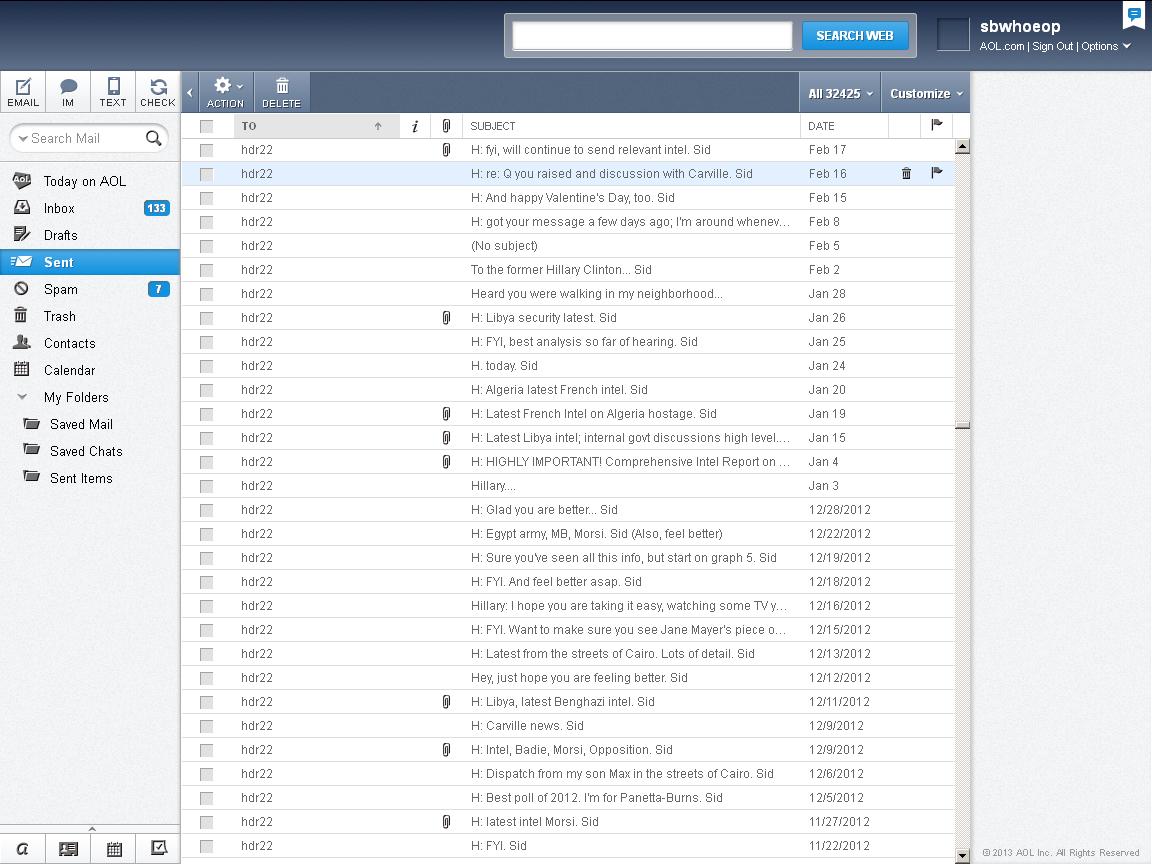Click the TEXT phone icon
Viewport: 1152px width, 864px height.
[113, 92]
